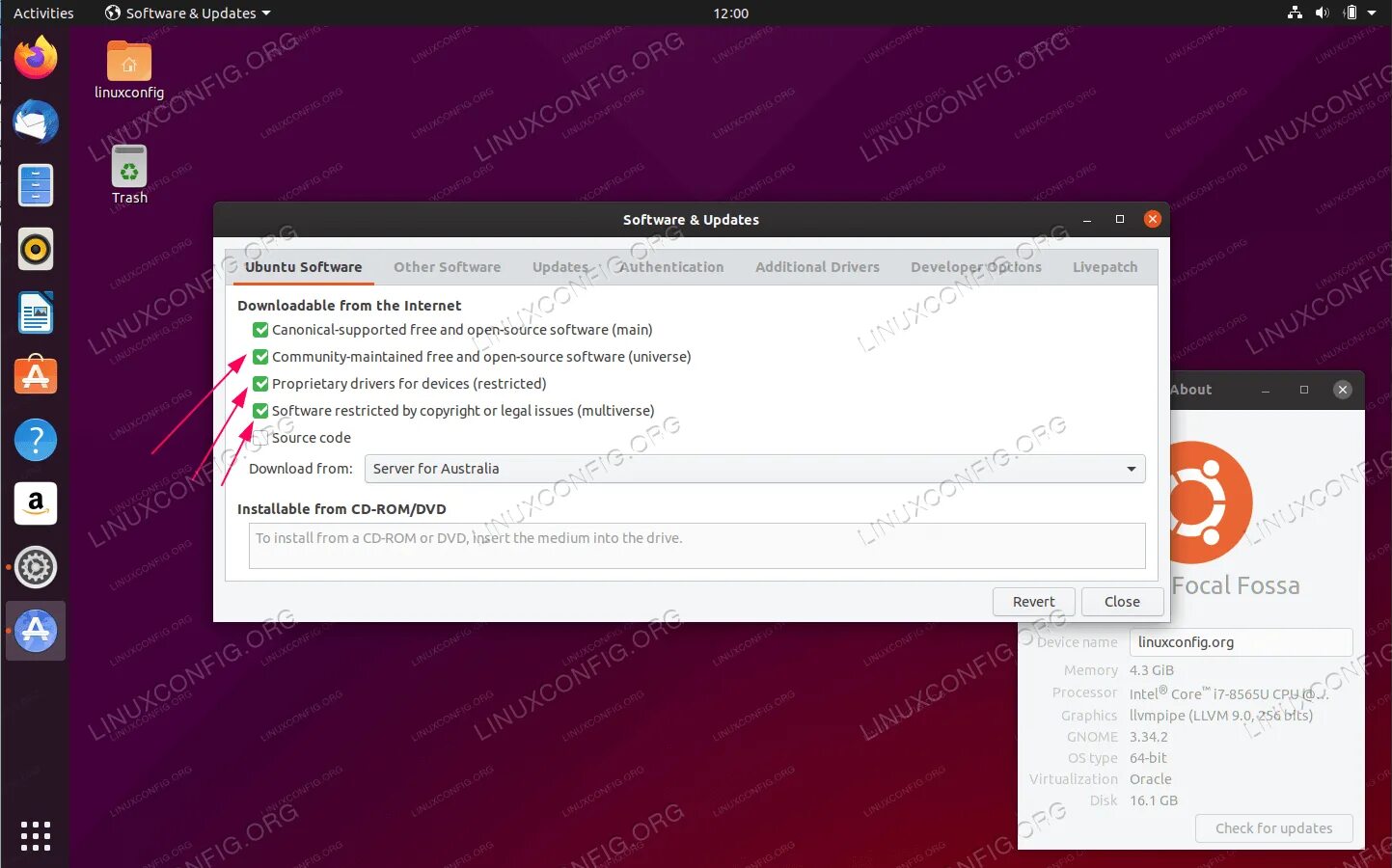1392x868 pixels.
Task: Close the Software & Updates window
Action: 1152,219
